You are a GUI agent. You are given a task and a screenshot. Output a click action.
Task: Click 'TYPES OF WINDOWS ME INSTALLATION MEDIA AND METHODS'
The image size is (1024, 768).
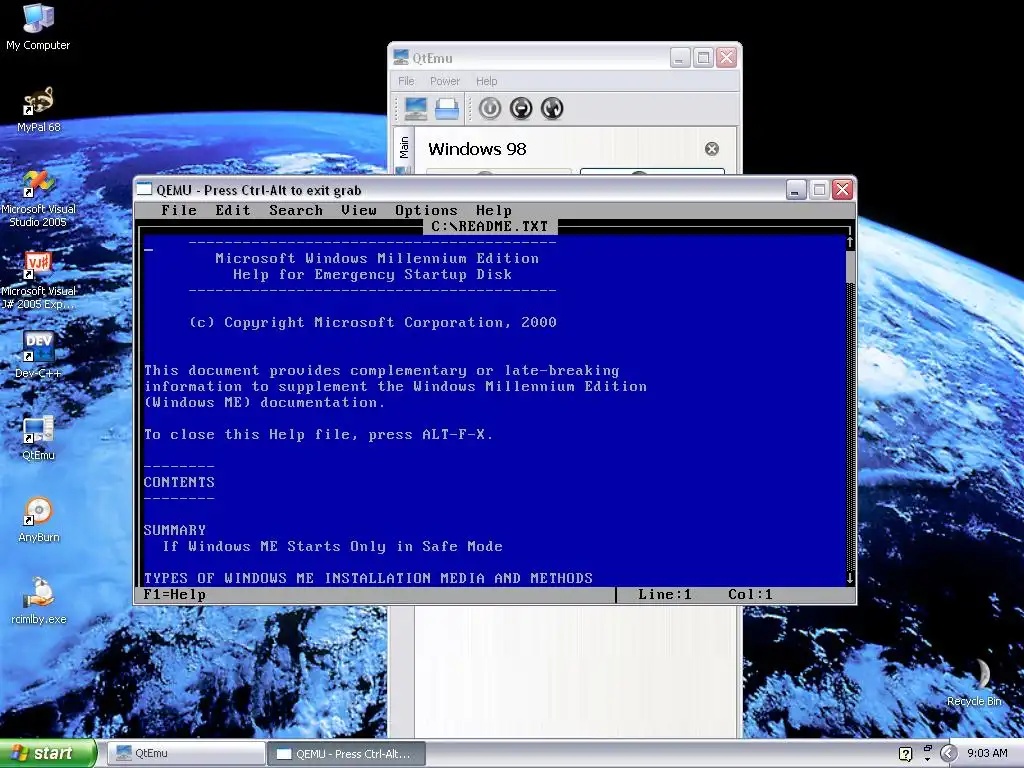[x=368, y=578]
